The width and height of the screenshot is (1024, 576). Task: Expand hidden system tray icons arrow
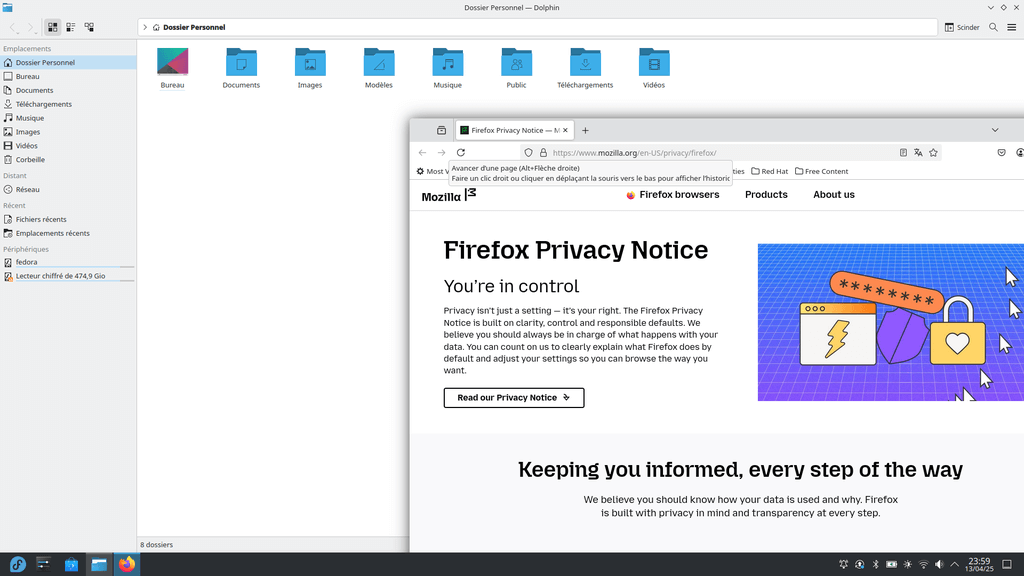[955, 564]
